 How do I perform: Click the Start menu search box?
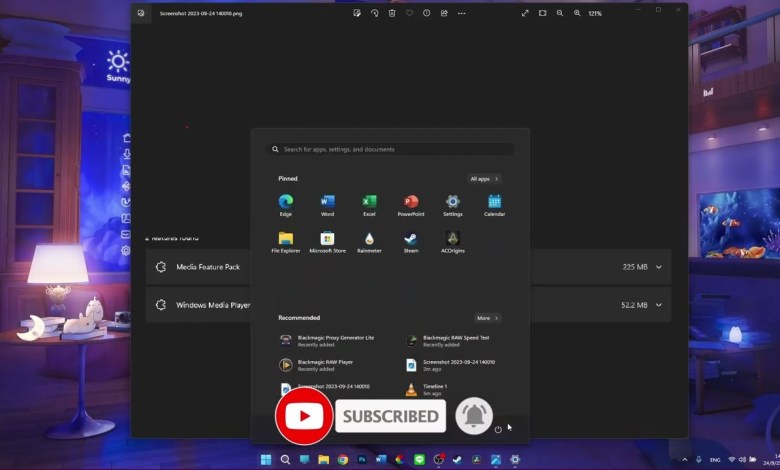pos(390,149)
